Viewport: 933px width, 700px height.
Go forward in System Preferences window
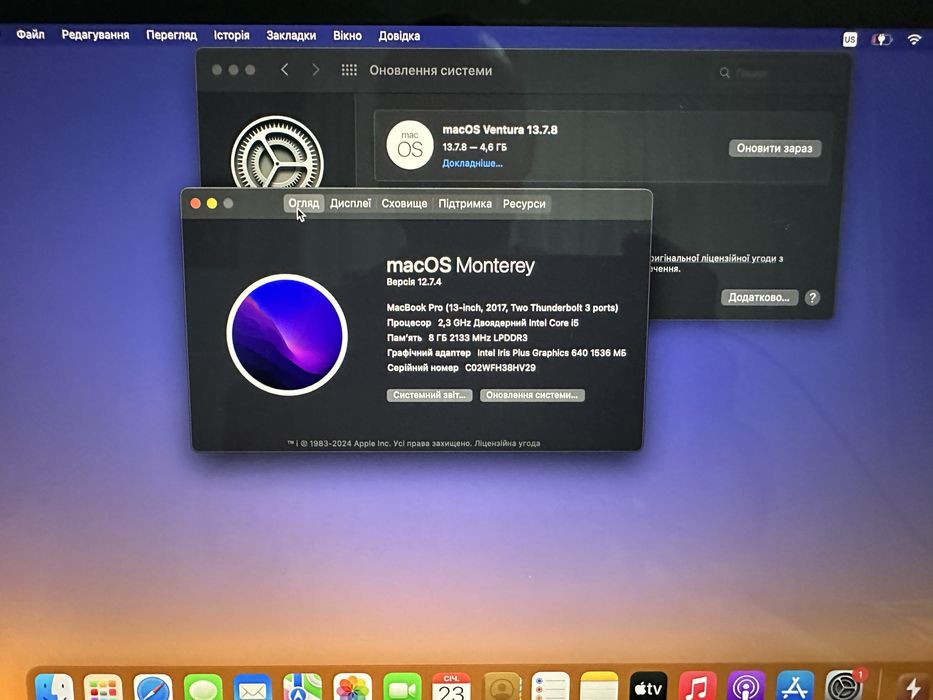coord(316,70)
